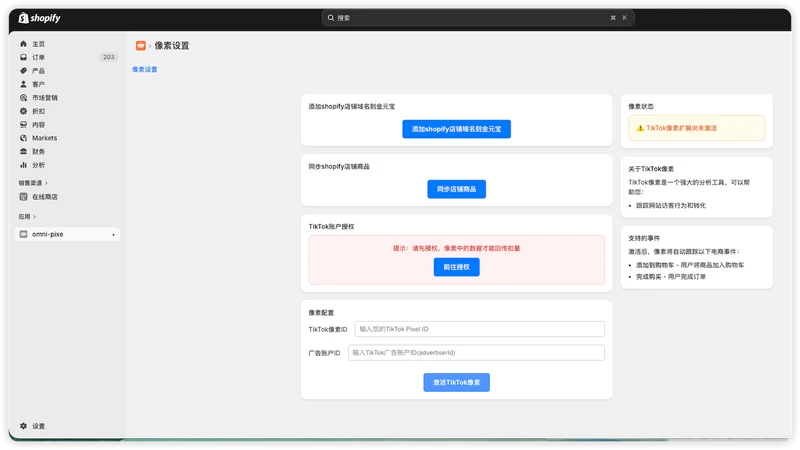Image resolution: width=800 pixels, height=450 pixels.
Task: Click the 产品 products tag icon
Action: click(x=23, y=71)
